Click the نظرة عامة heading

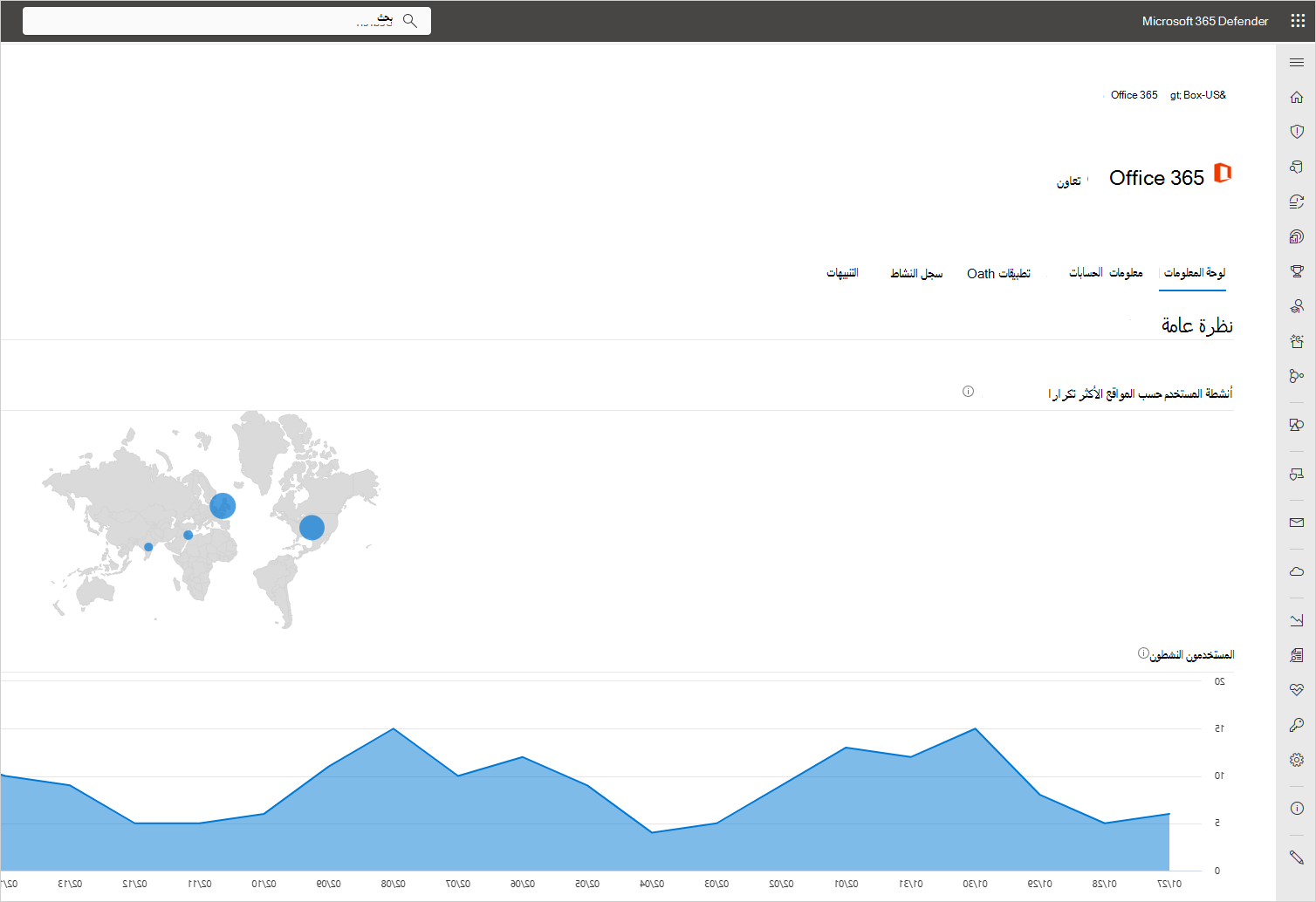1196,325
